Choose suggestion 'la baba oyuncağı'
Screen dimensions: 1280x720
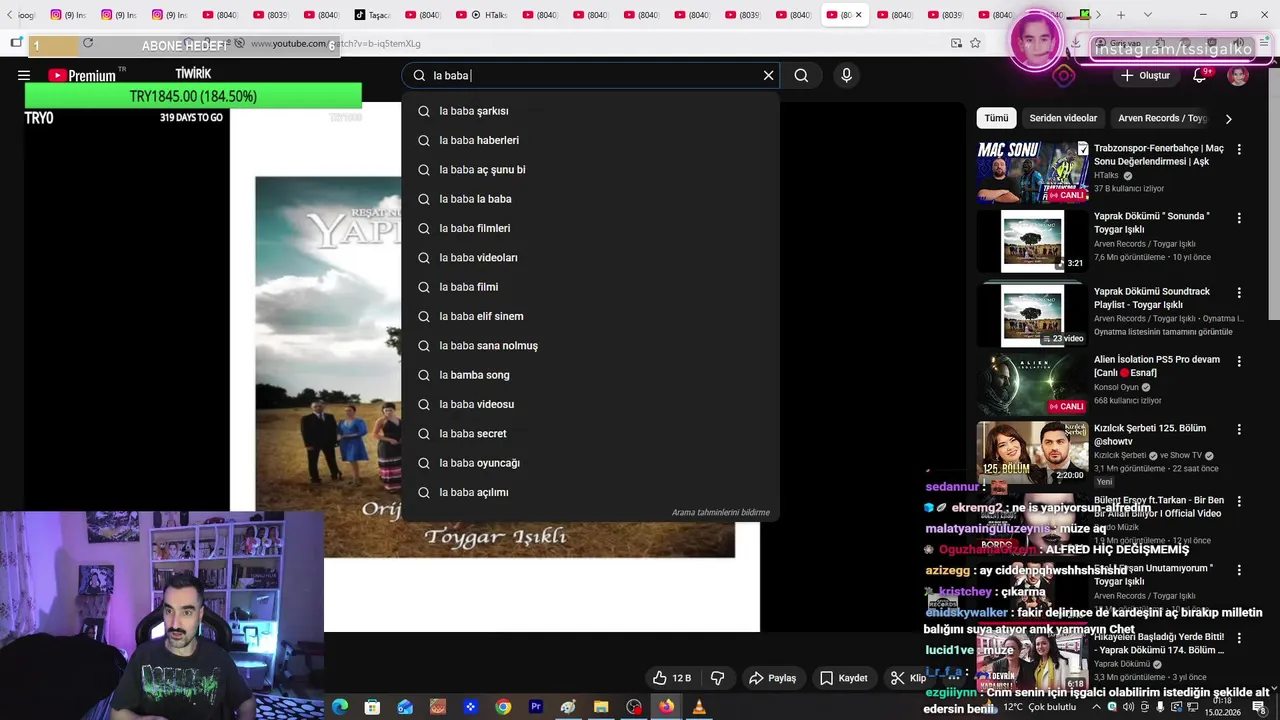point(590,463)
